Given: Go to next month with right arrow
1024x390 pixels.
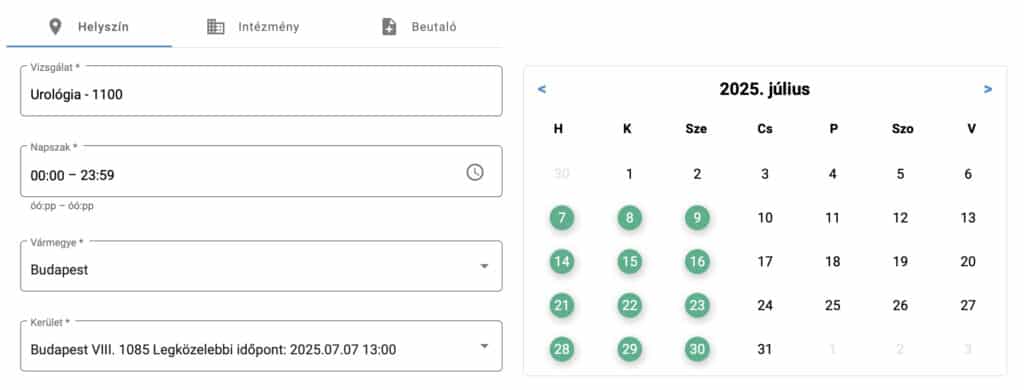Looking at the screenshot, I should 988,89.
